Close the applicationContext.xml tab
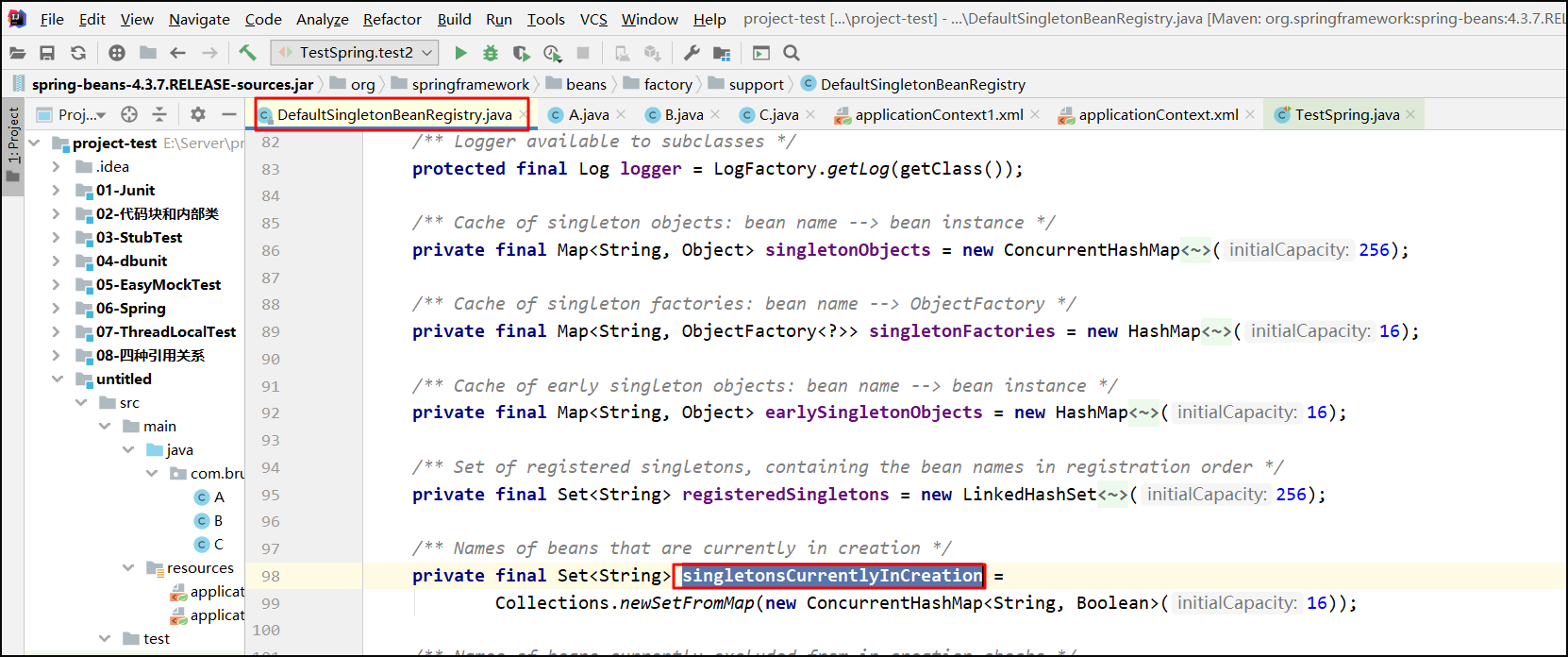Screen dimensions: 1568x657 click(1250, 114)
